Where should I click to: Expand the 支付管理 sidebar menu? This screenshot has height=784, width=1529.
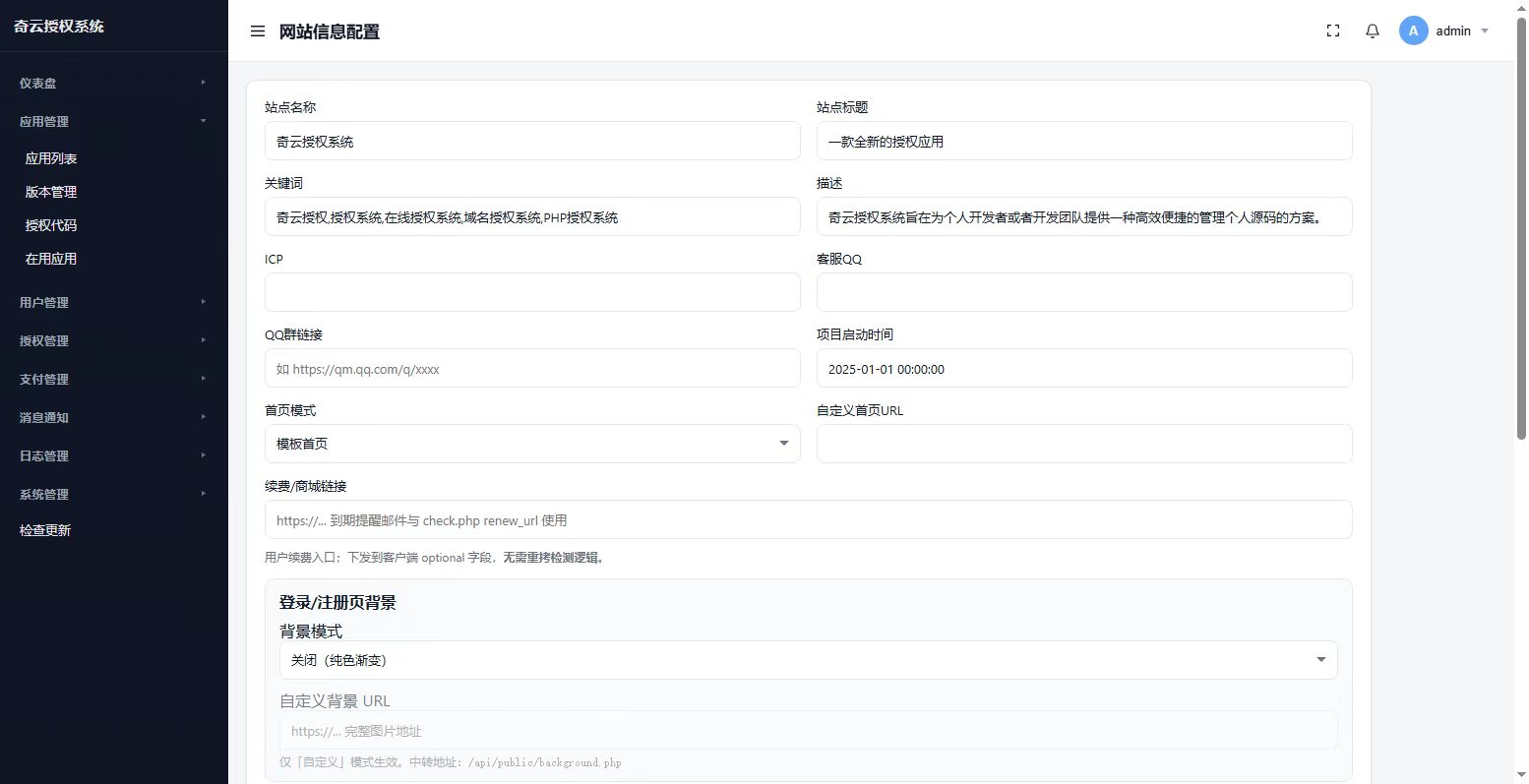(x=114, y=380)
